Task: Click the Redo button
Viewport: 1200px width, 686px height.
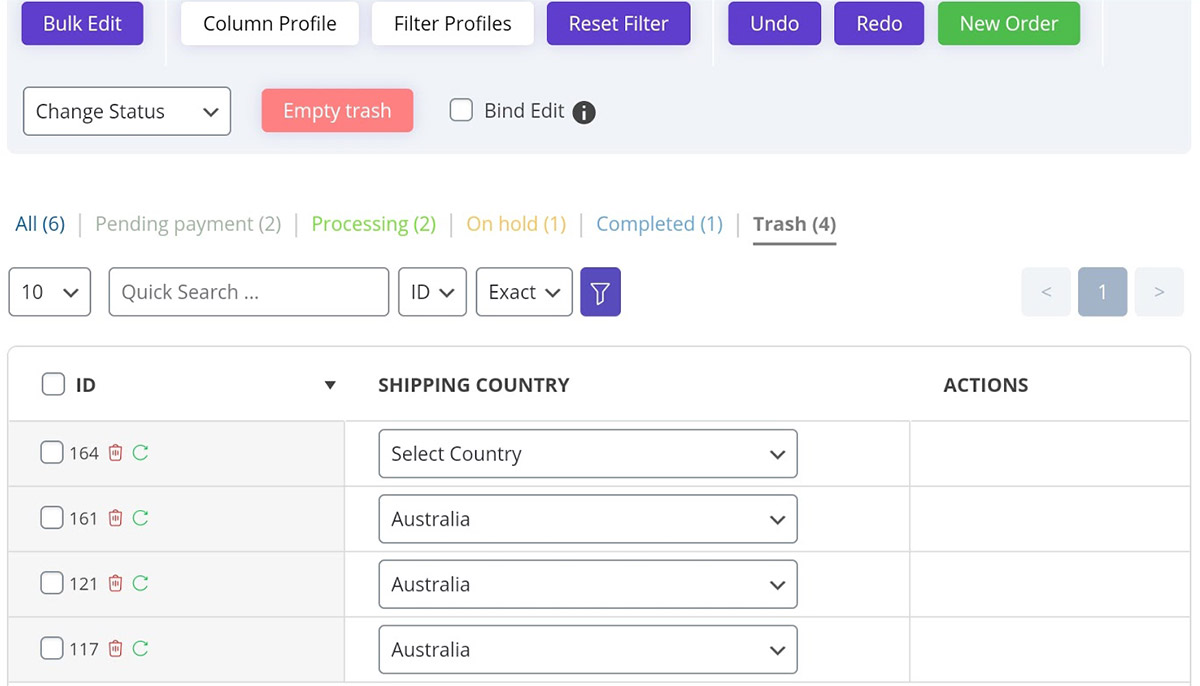Action: [x=880, y=24]
